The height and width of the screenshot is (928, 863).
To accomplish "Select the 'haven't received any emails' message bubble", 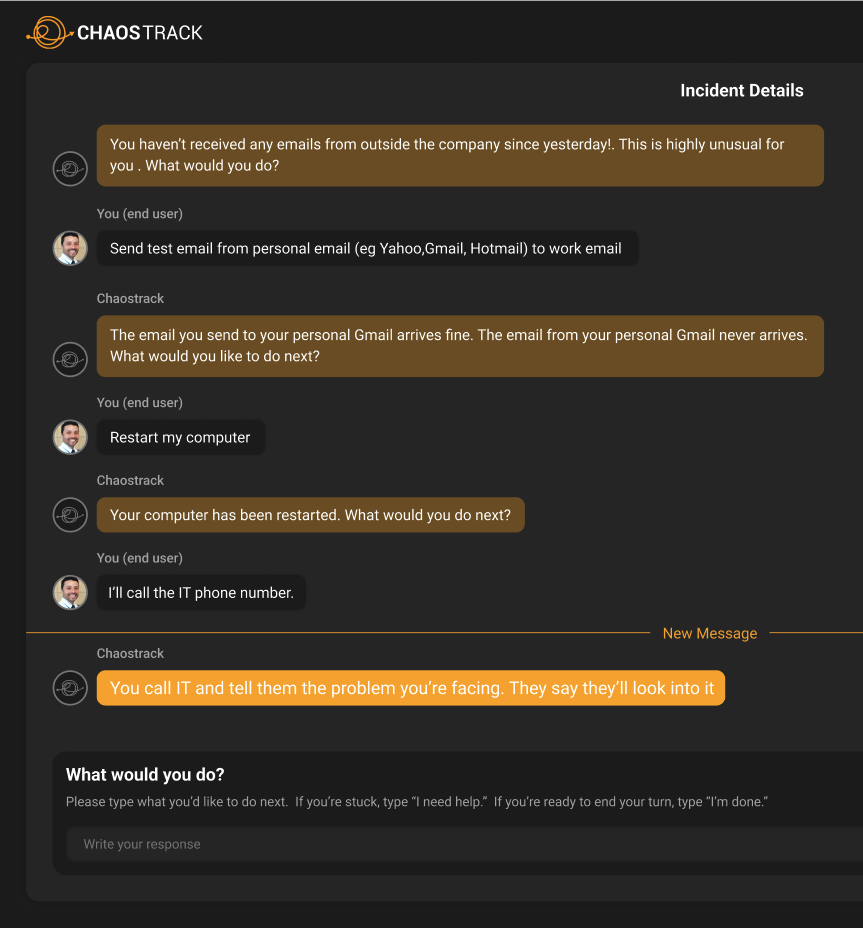I will [x=460, y=156].
